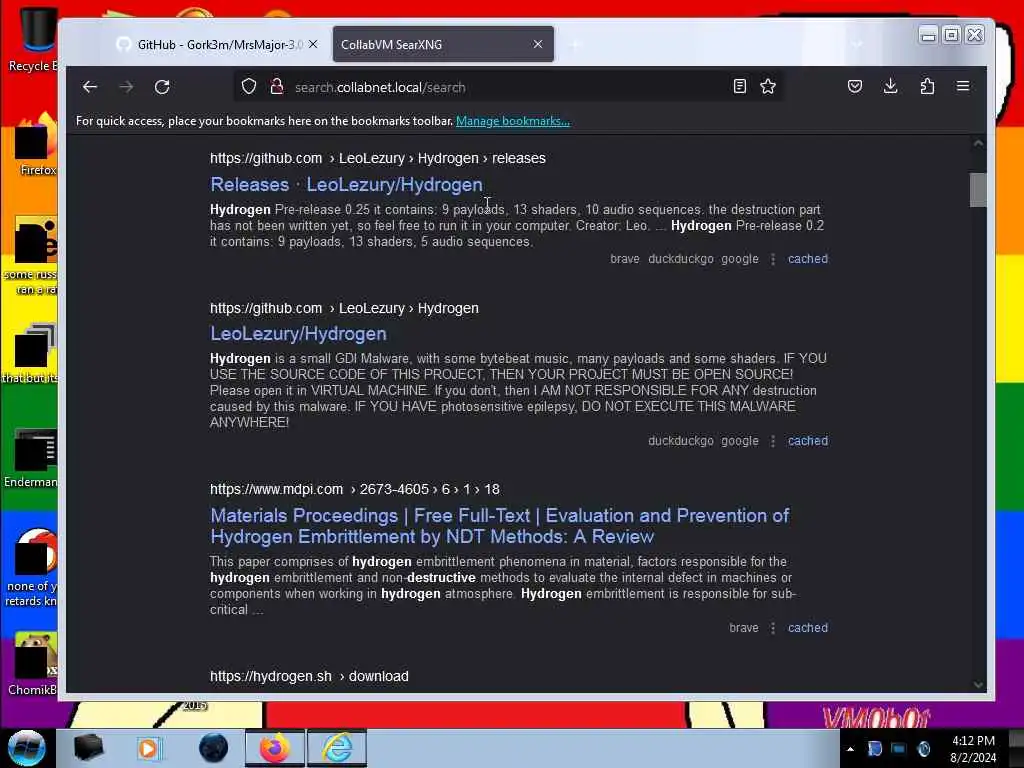Open the media player taskbar icon
This screenshot has height=768, width=1024.
(149, 748)
